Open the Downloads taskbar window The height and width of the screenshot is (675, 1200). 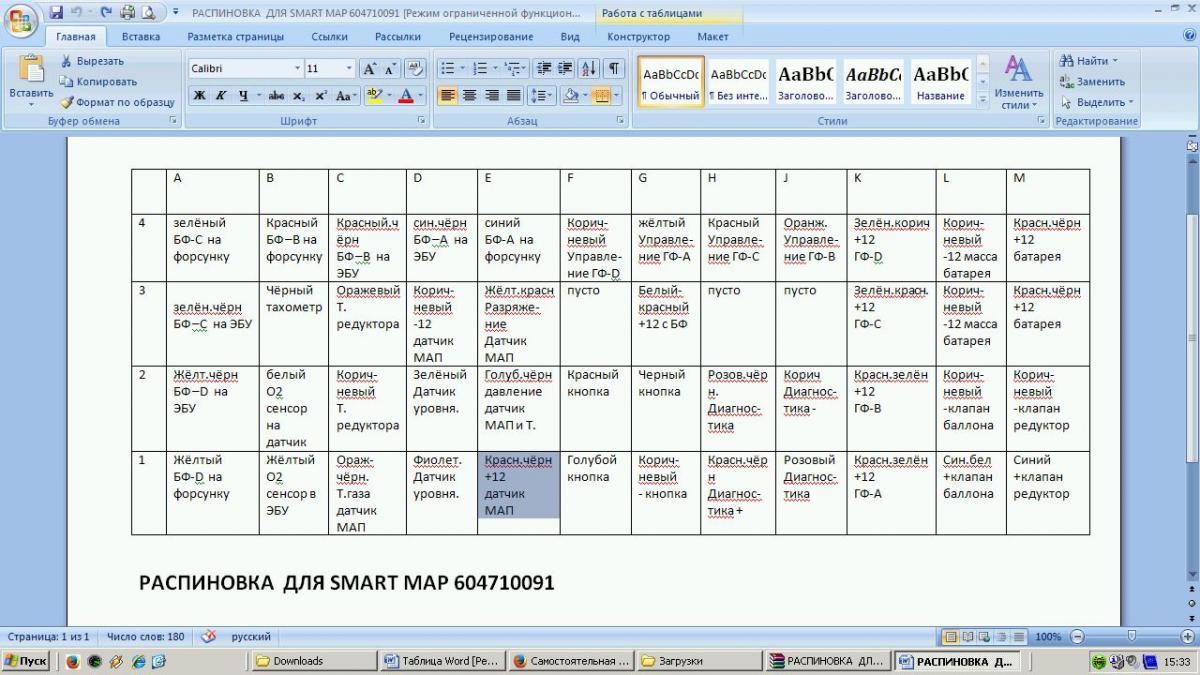(x=315, y=661)
